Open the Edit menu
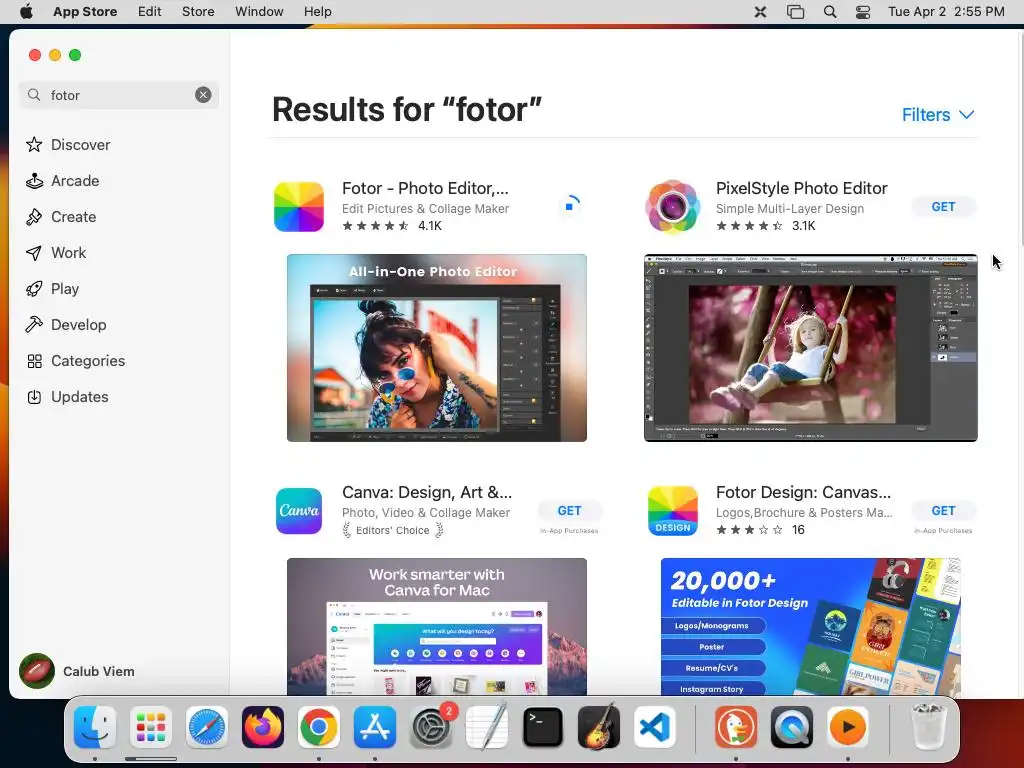The height and width of the screenshot is (768, 1024). click(x=150, y=12)
